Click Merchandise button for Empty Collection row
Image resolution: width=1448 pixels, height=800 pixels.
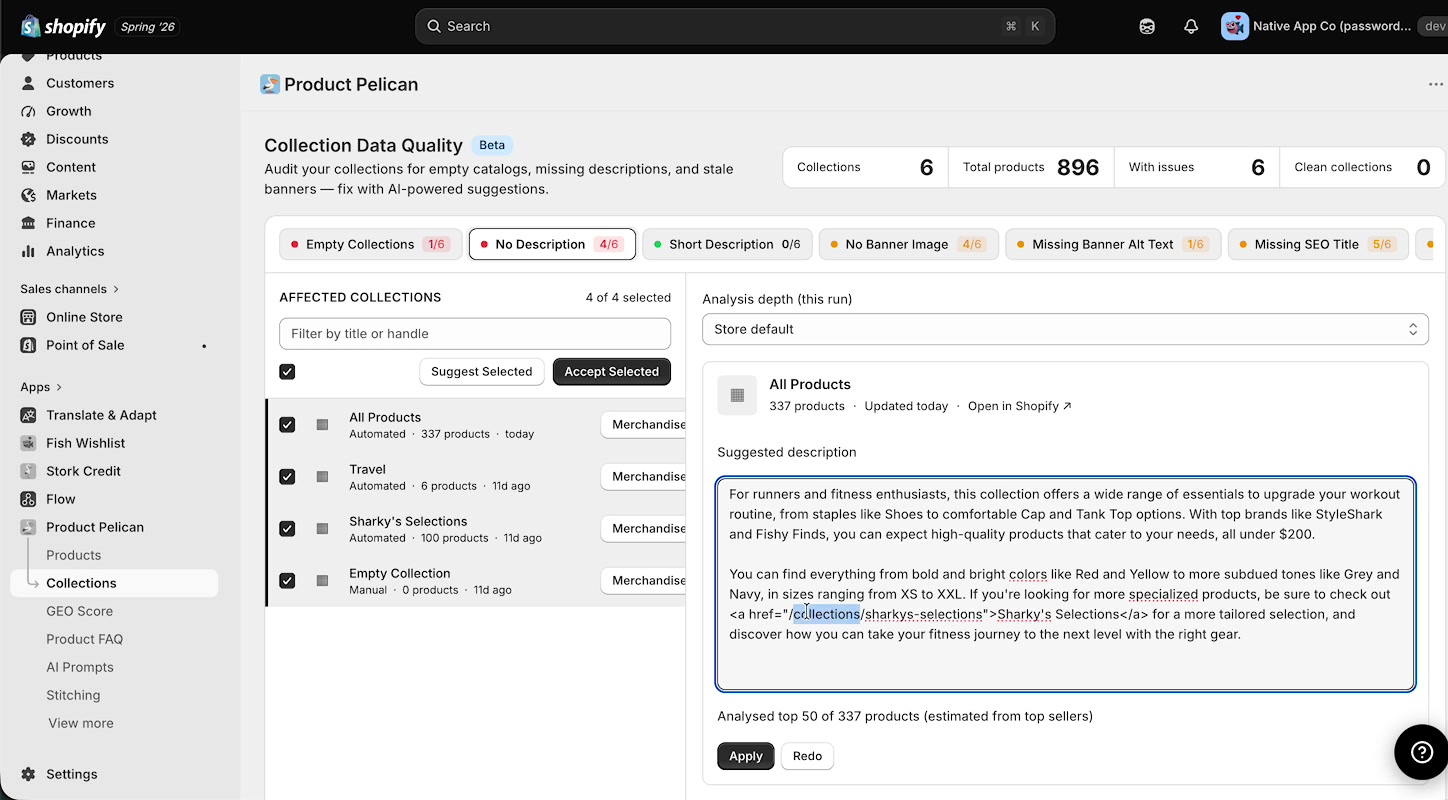pos(643,581)
